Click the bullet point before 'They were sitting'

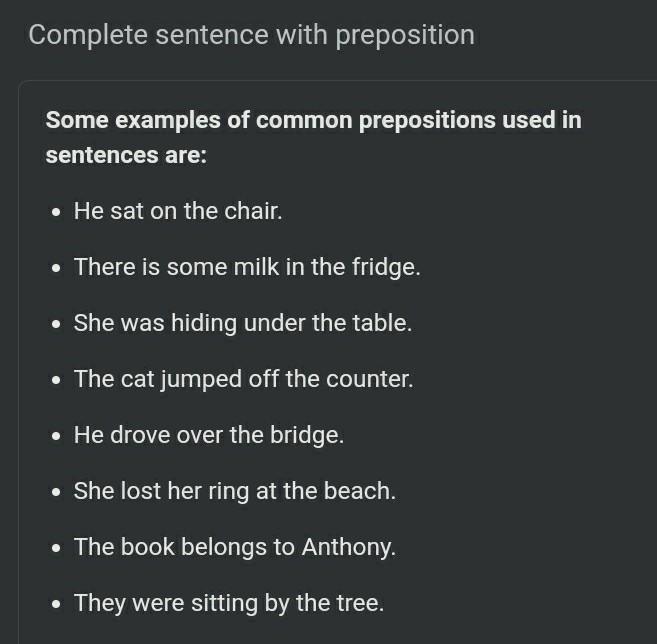(x=55, y=605)
